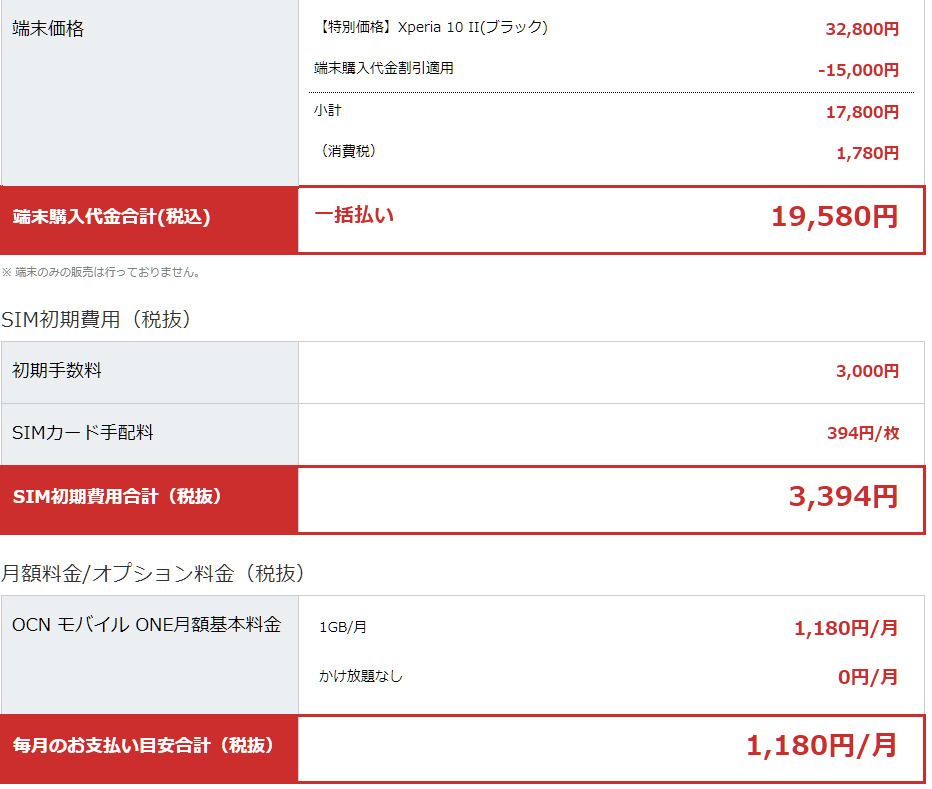Select the 3,000円 initial fee amount
This screenshot has height=789, width=932.
coord(867,372)
